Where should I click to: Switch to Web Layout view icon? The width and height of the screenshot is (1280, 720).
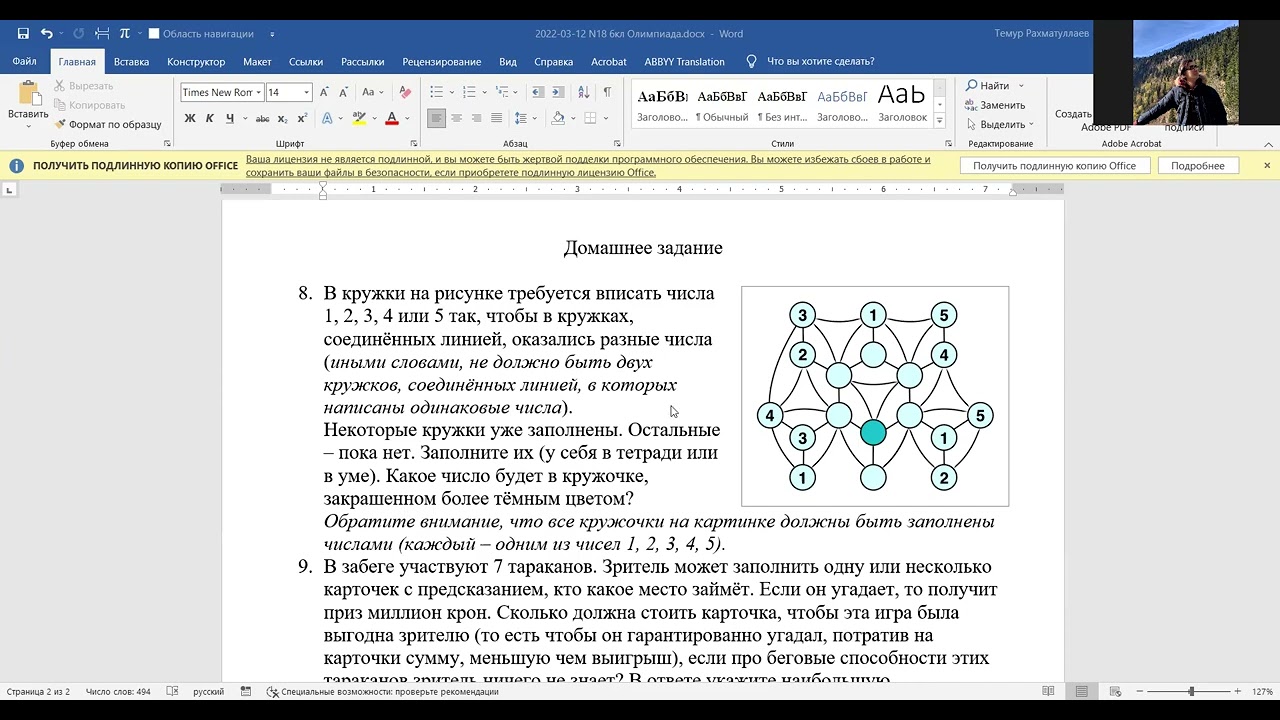pyautogui.click(x=1116, y=691)
